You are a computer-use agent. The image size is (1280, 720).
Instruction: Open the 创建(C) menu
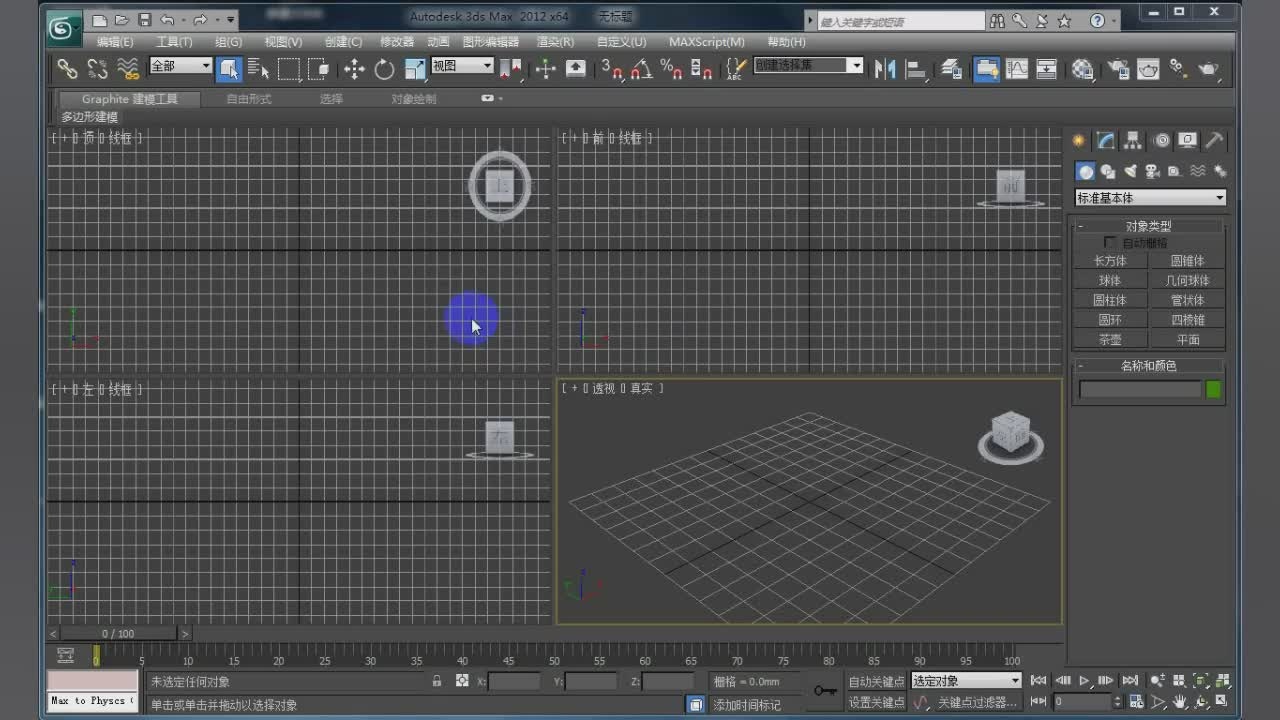pos(343,42)
